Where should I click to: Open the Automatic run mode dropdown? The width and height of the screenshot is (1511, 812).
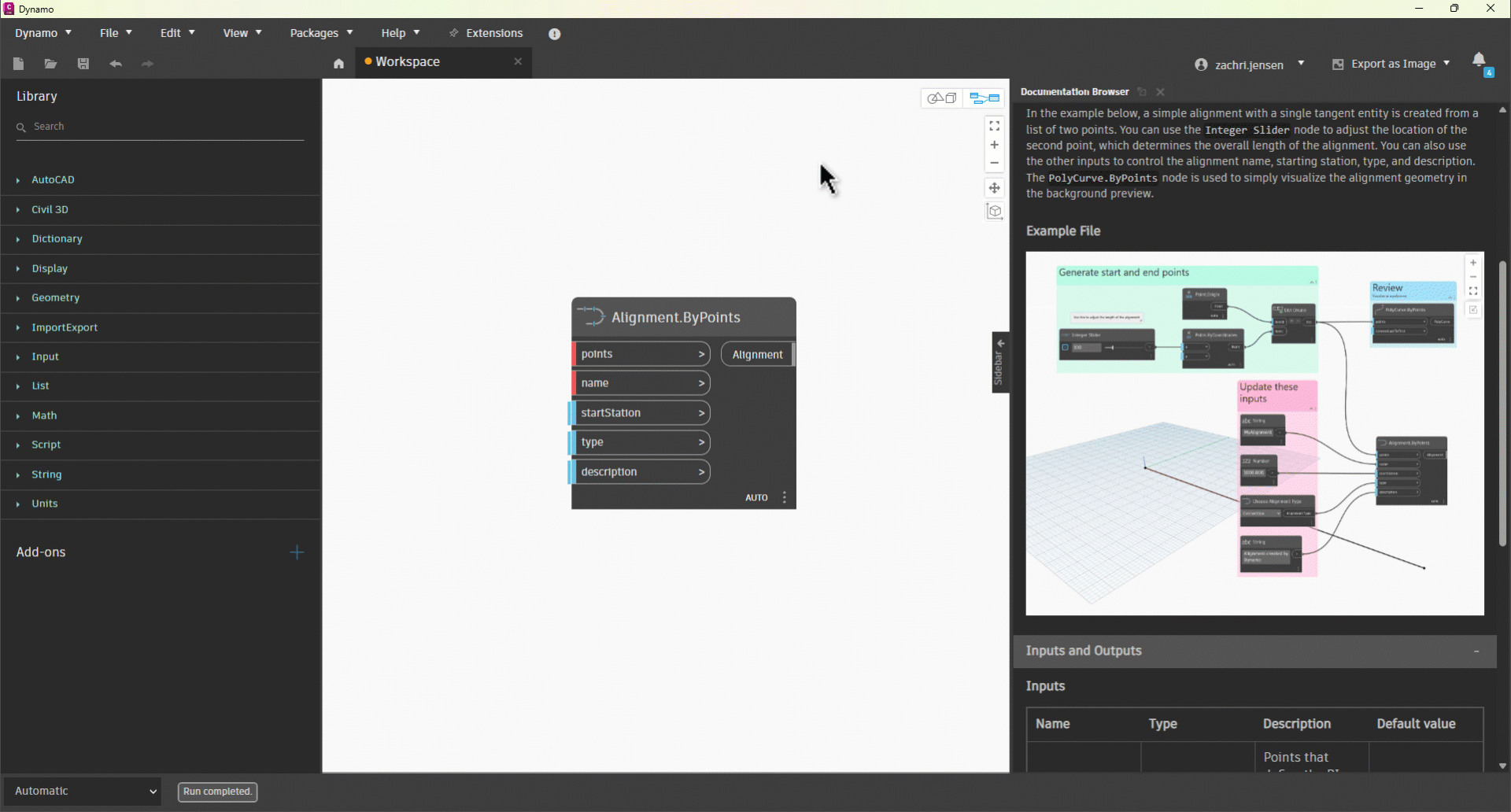coord(83,791)
